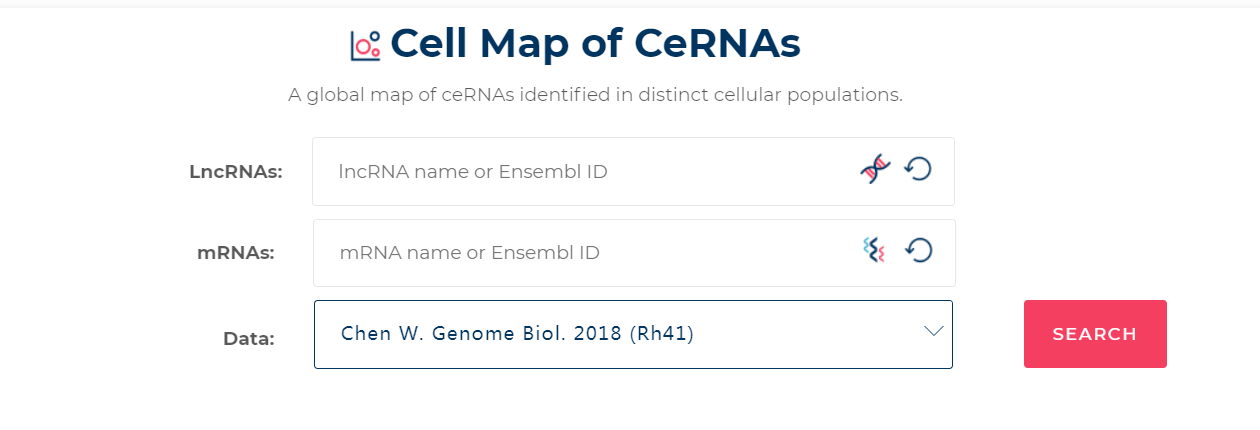Select the 'Chen W. Genome Biol. 2018 (Rh41)' option text
Viewport: 1260px width, 430px height.
click(517, 333)
